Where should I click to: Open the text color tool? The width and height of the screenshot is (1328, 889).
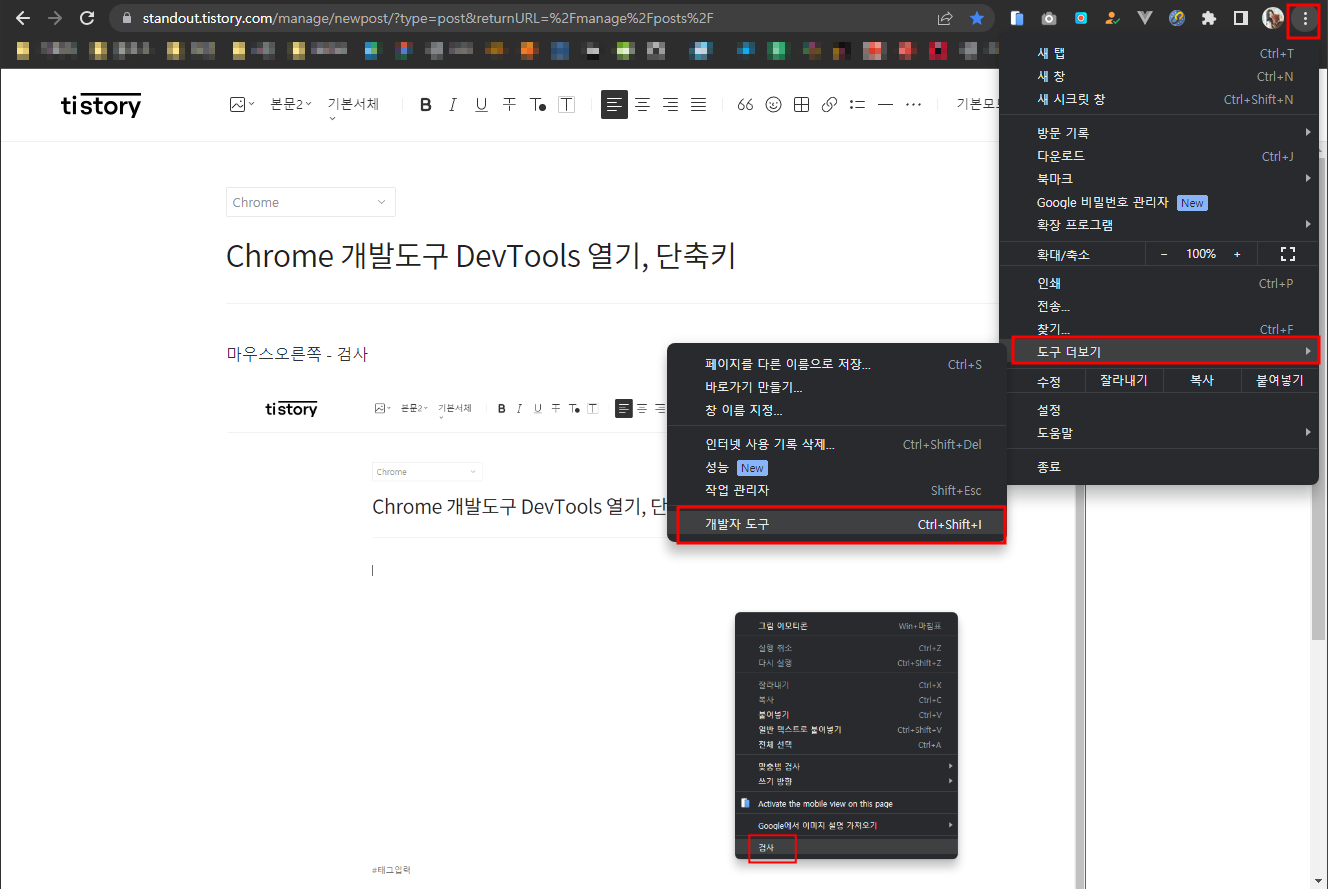(x=537, y=104)
